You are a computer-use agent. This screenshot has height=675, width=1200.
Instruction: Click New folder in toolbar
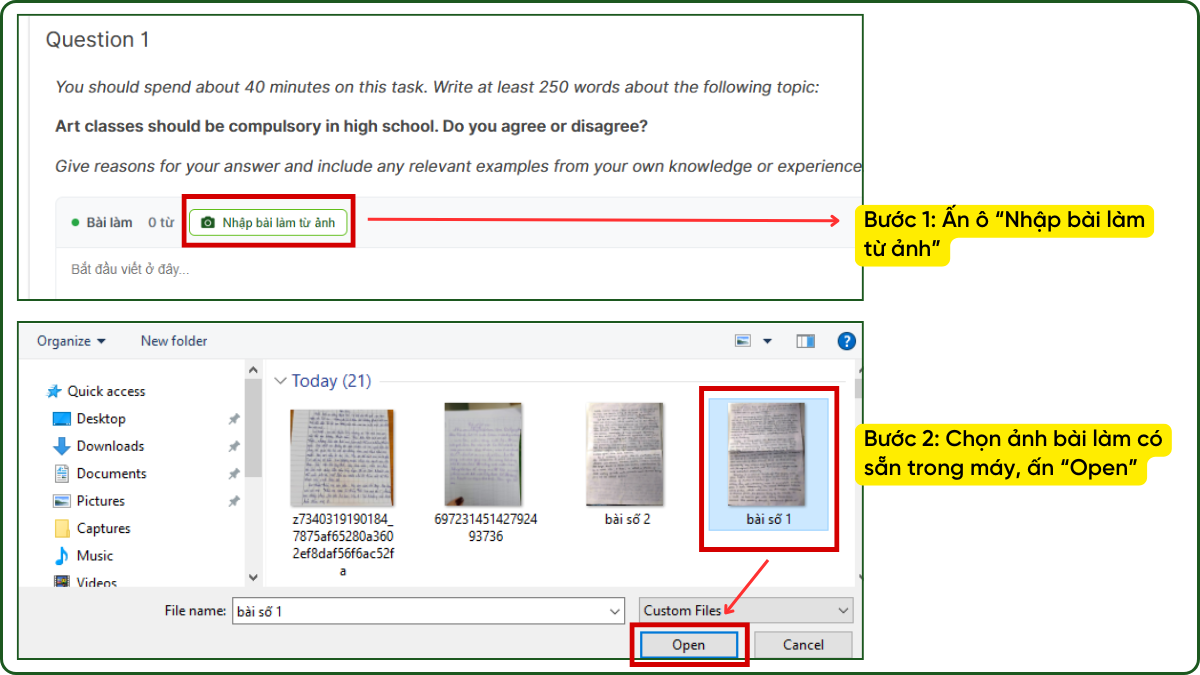pos(174,341)
